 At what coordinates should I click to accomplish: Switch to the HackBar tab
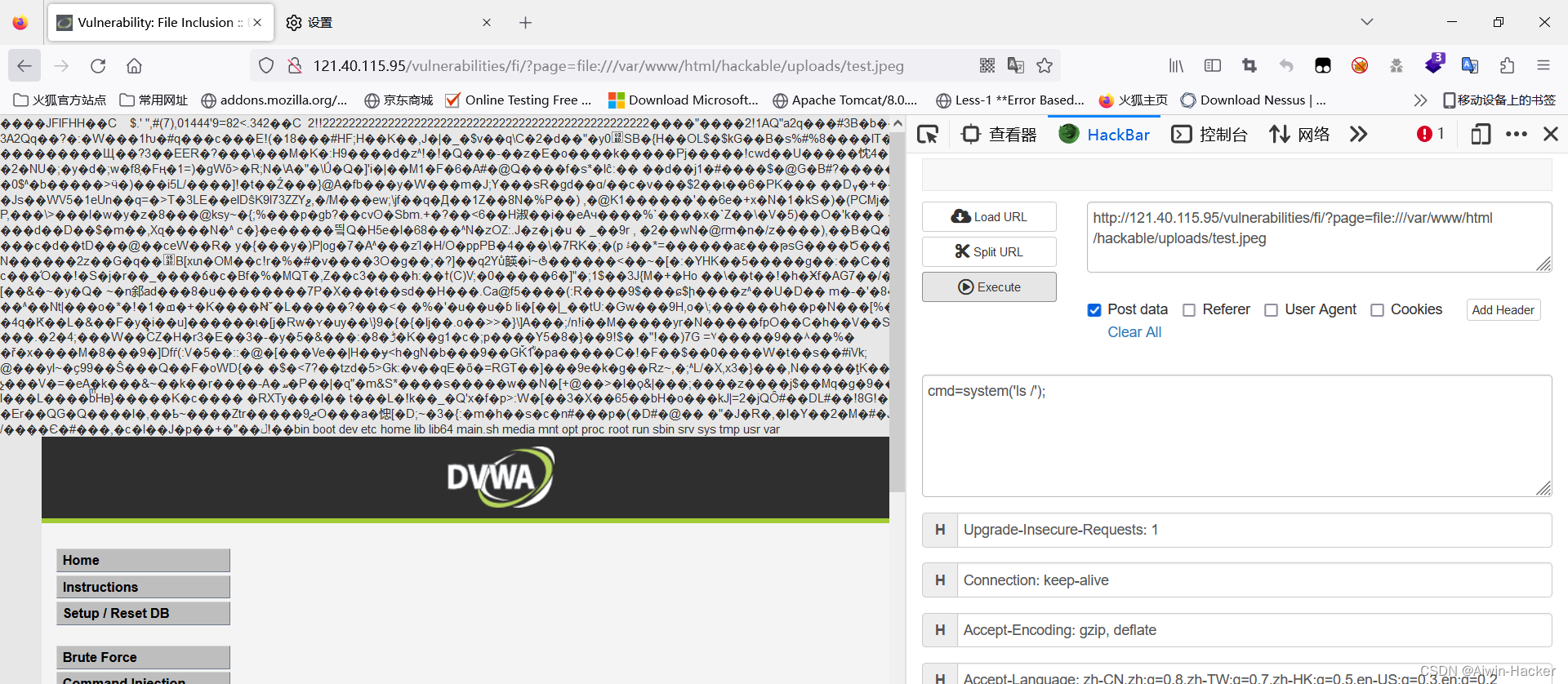coord(1104,134)
